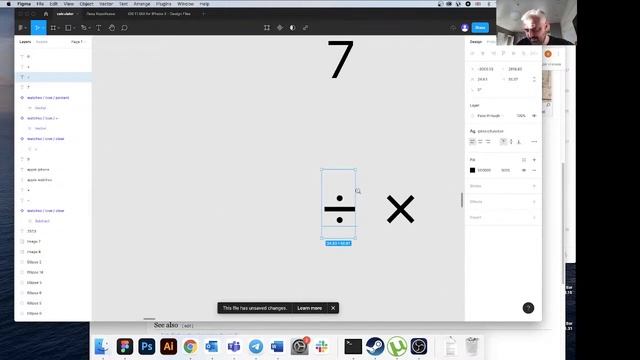640x360 pixels.
Task: Add a new tab with plus button
Action: pyautogui.click(x=203, y=14)
